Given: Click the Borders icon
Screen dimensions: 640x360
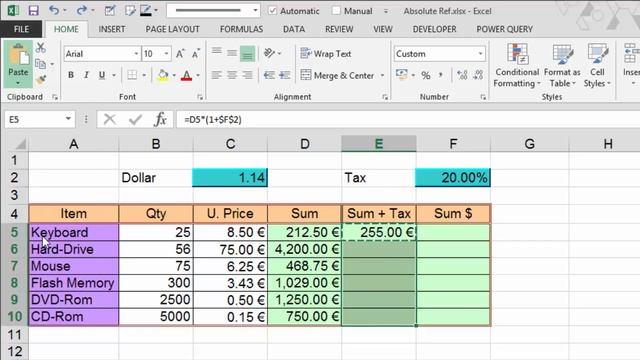Looking at the screenshot, I should [132, 75].
